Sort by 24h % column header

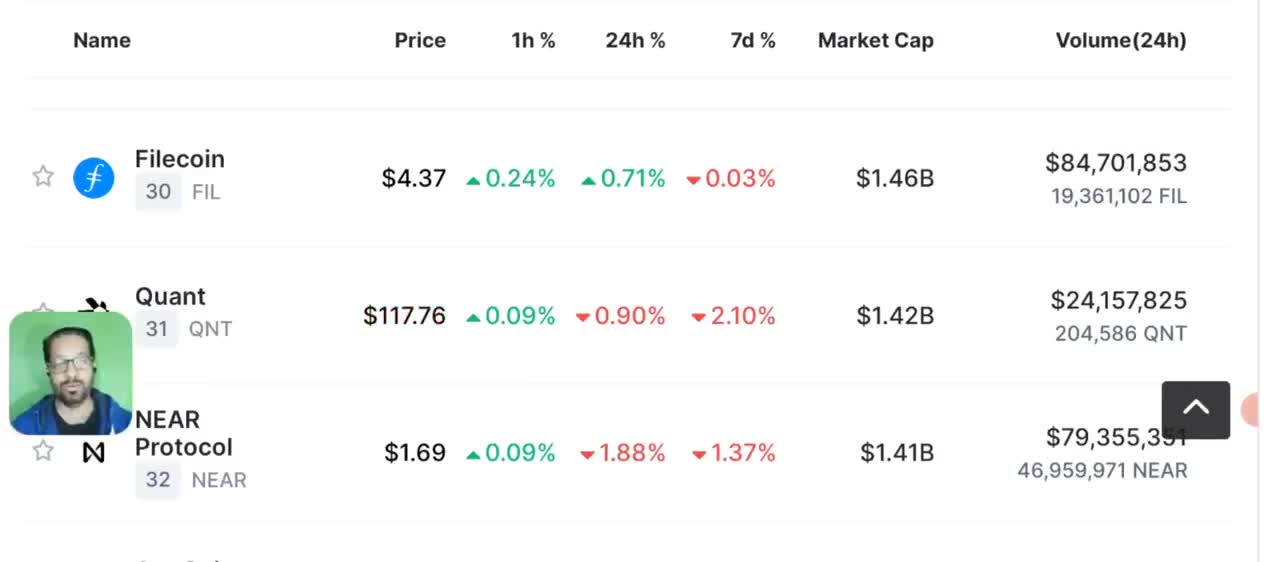coord(635,41)
